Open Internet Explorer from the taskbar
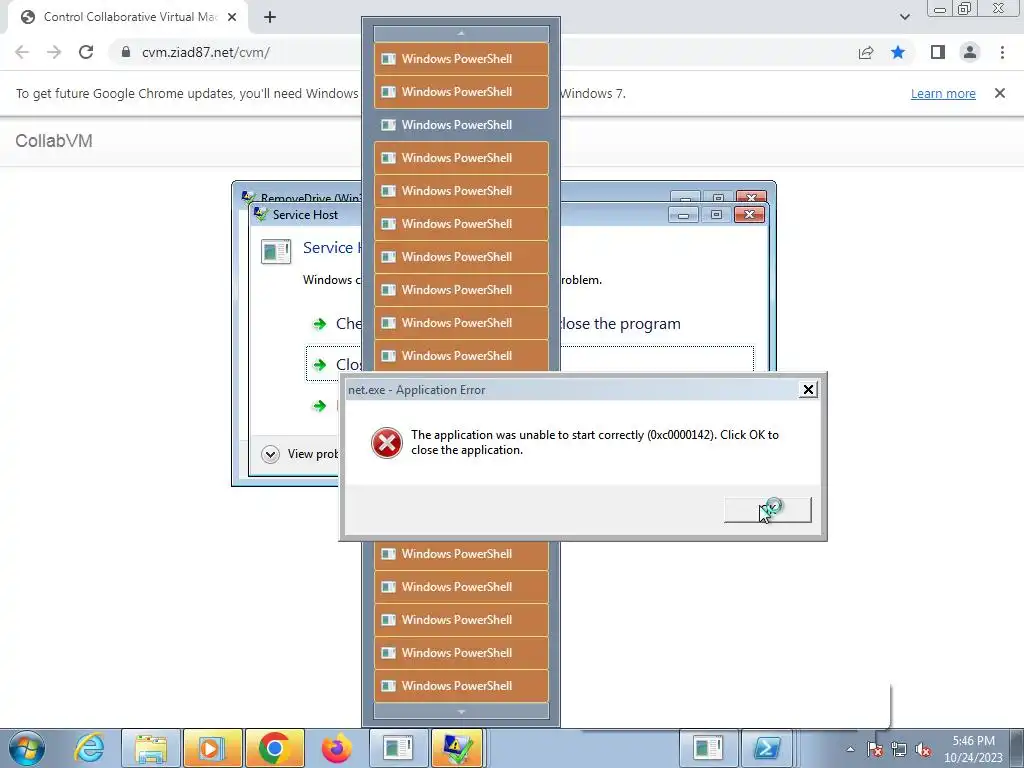The height and width of the screenshot is (768, 1024). (89, 748)
